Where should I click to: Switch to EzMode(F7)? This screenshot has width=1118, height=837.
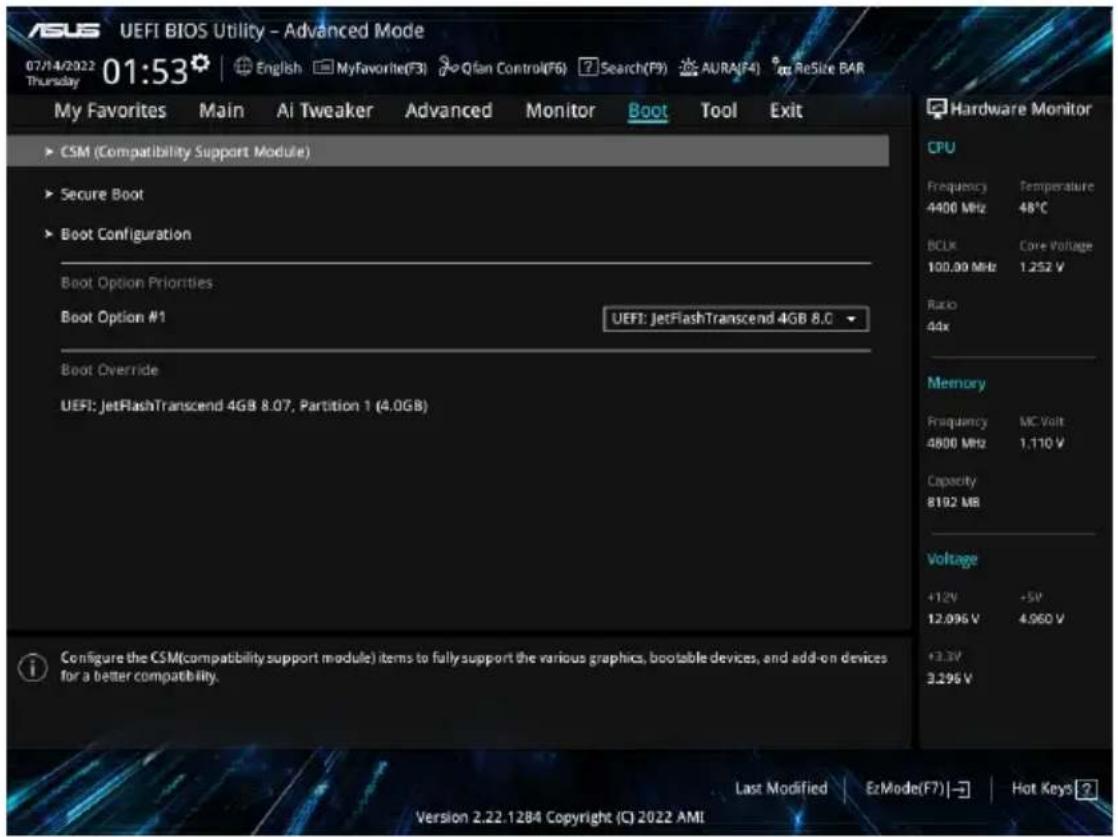(x=917, y=789)
